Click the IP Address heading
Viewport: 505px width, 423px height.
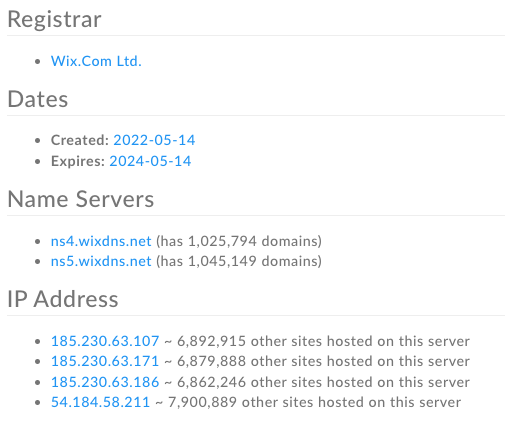pos(63,299)
